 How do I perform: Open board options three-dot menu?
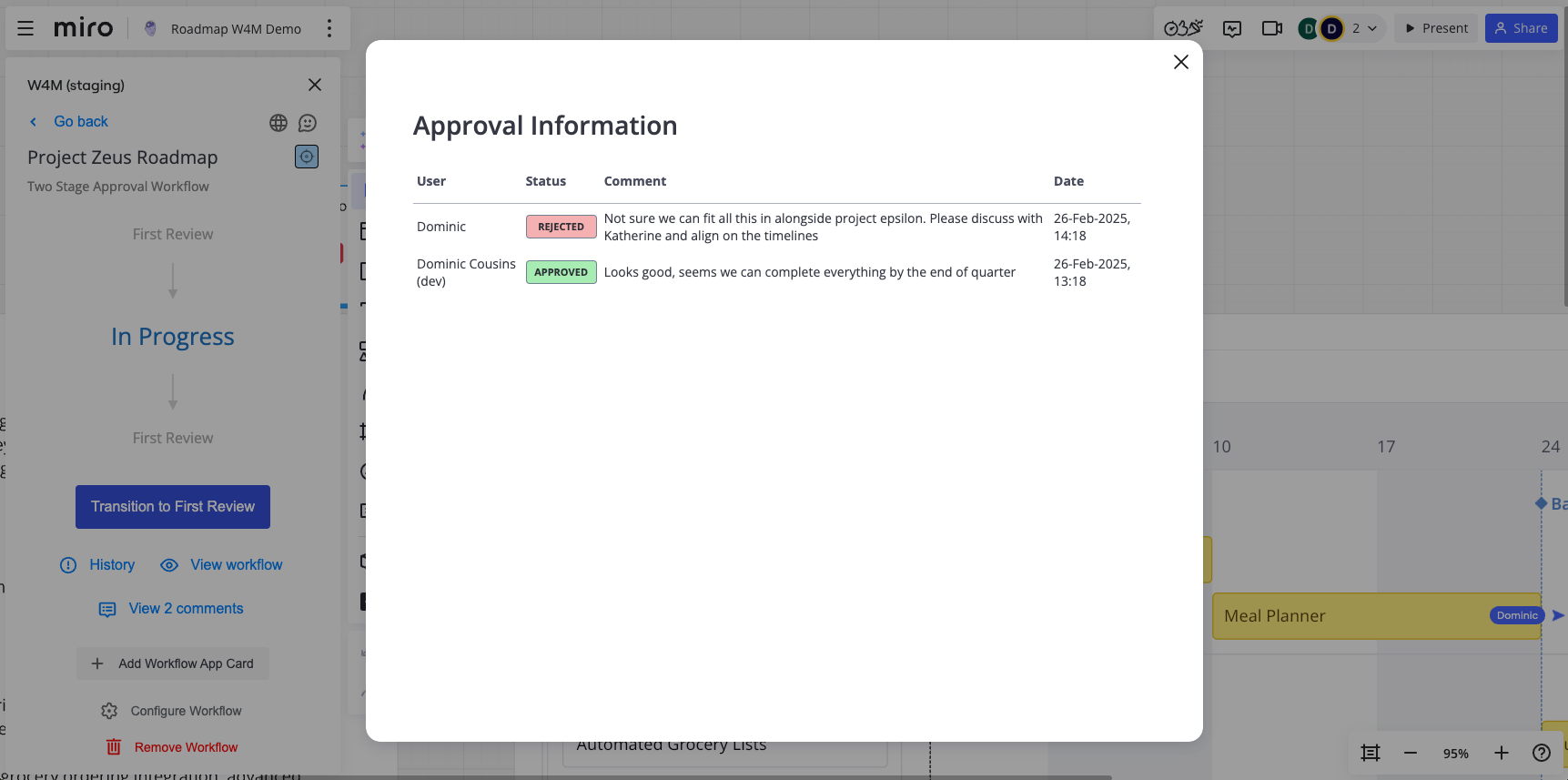point(329,28)
